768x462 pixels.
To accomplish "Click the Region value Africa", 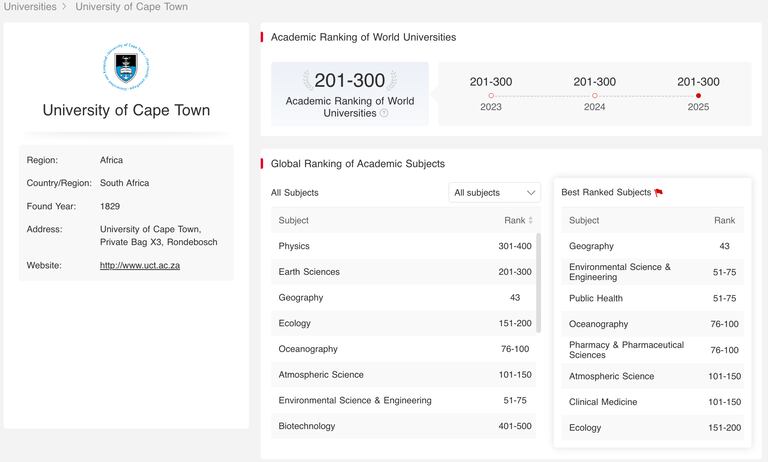I will point(111,160).
